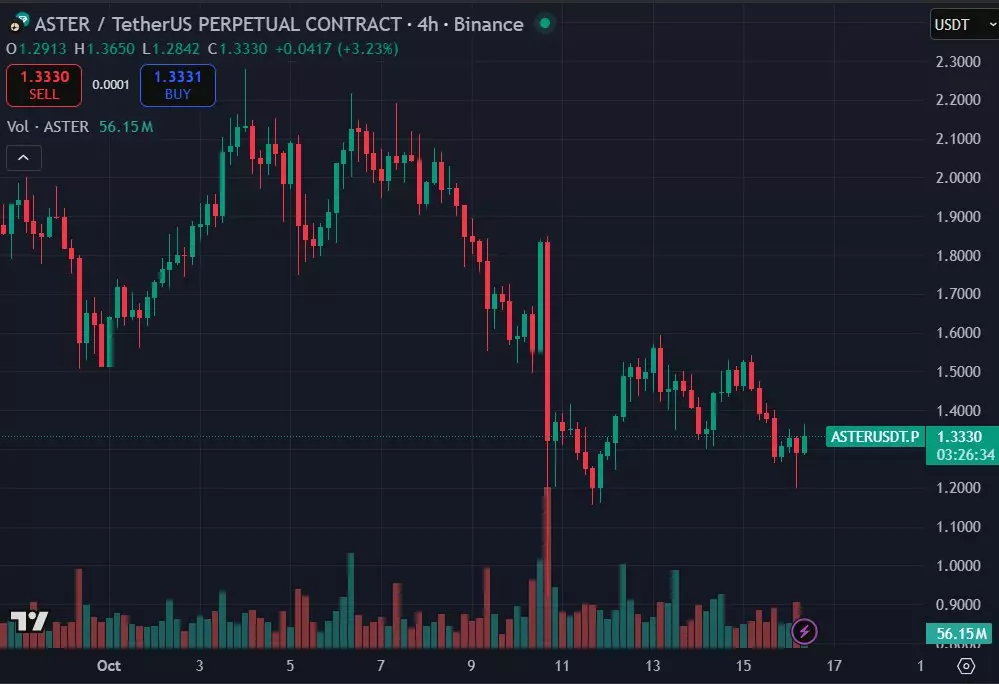
Task: Click the purple lightning bolt icon
Action: click(805, 632)
